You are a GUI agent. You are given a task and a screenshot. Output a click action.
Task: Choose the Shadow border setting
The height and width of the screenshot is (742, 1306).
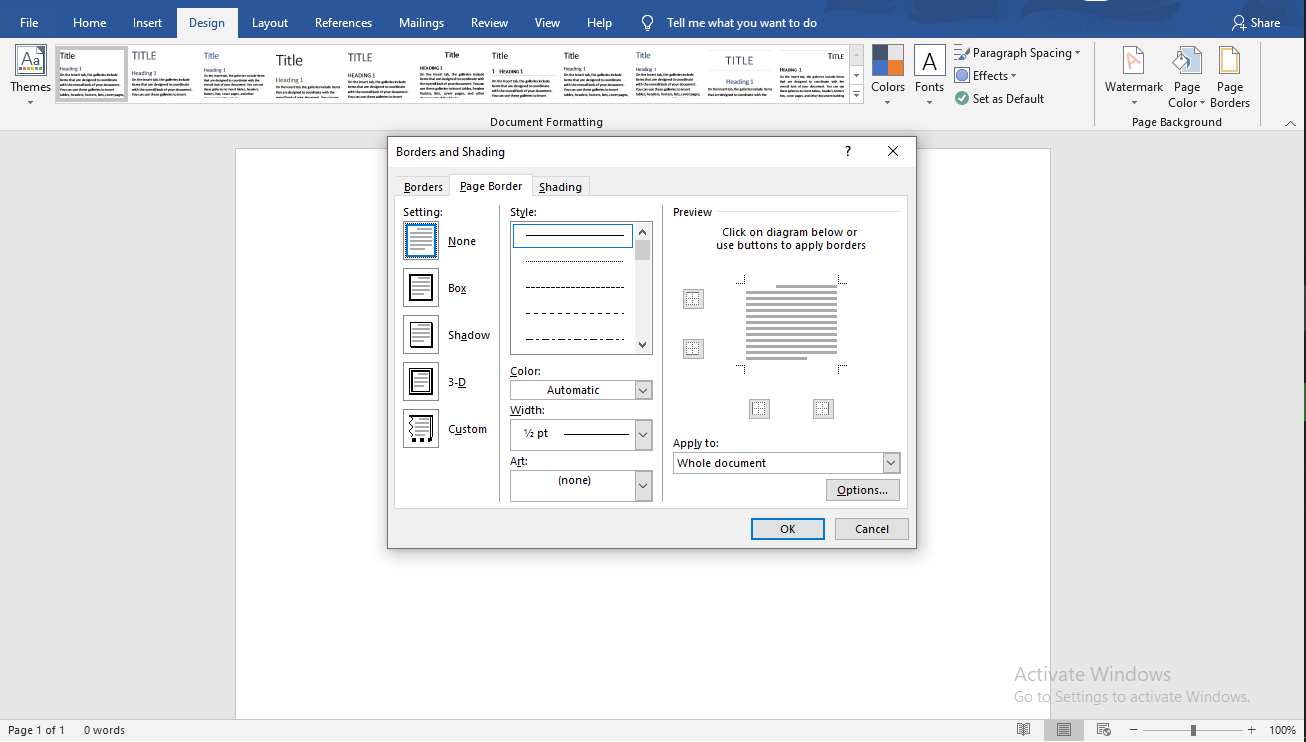coord(421,335)
